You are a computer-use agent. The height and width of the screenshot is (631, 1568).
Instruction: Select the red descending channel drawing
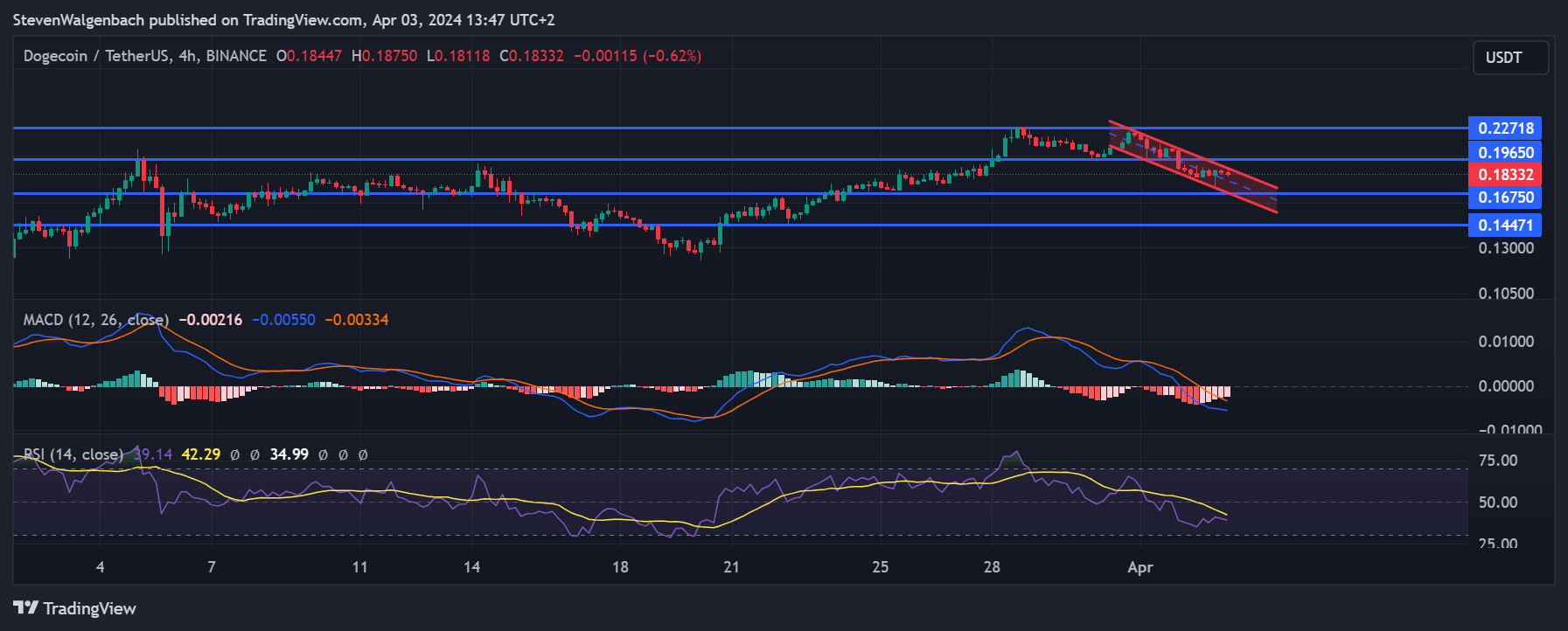[1193, 166]
